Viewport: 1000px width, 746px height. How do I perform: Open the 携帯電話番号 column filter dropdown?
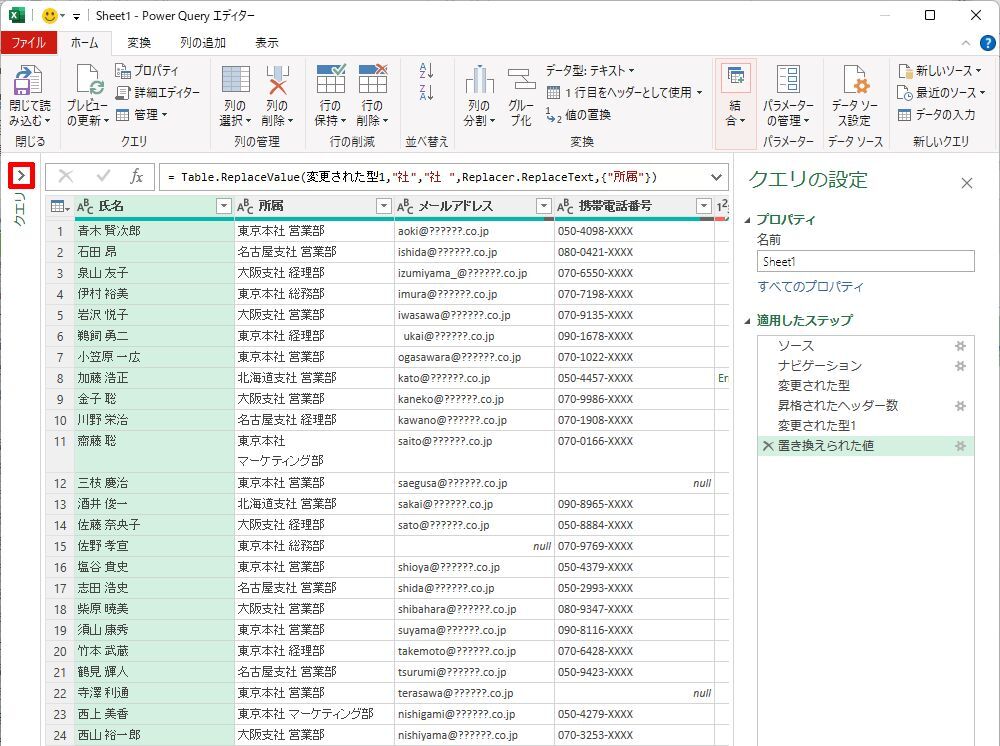click(703, 206)
